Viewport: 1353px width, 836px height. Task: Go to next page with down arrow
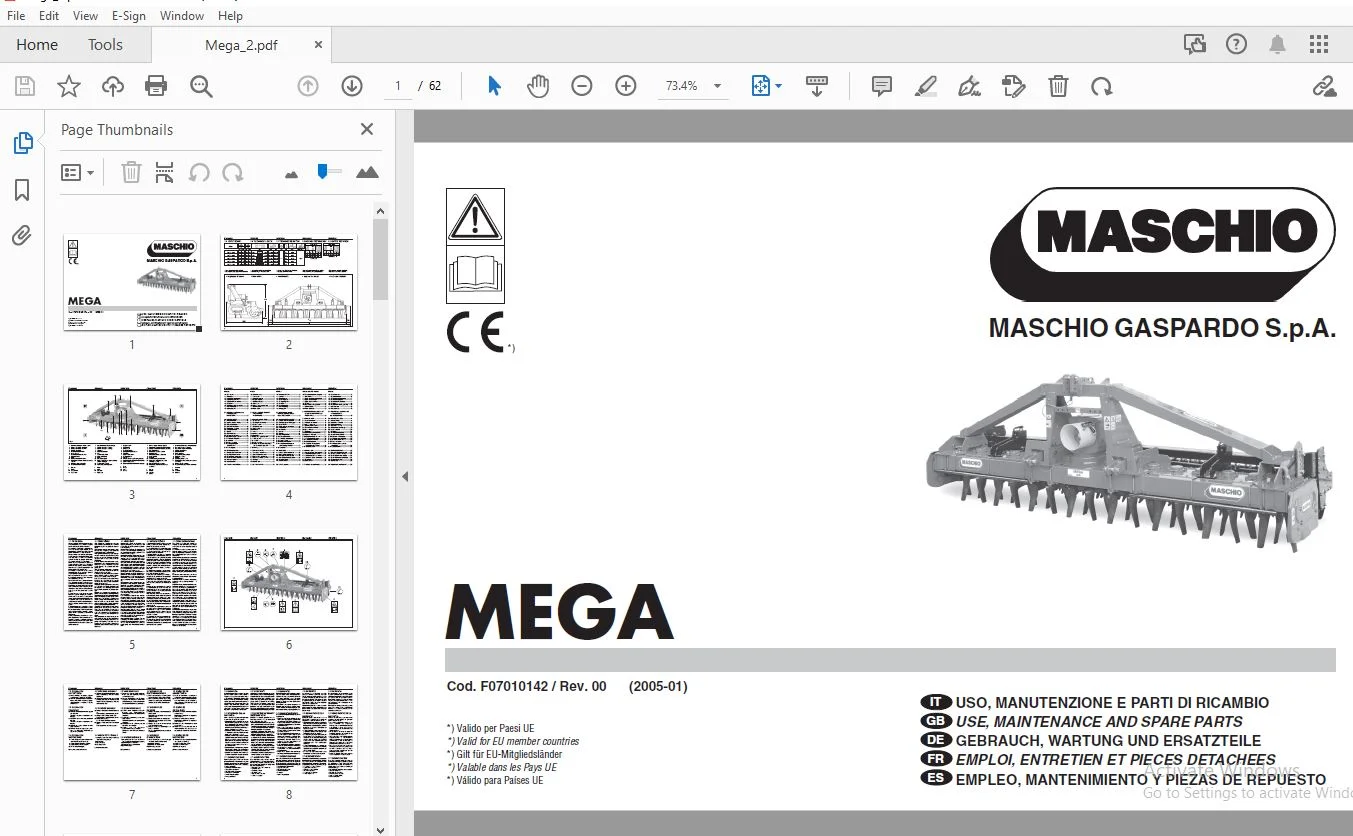click(352, 86)
